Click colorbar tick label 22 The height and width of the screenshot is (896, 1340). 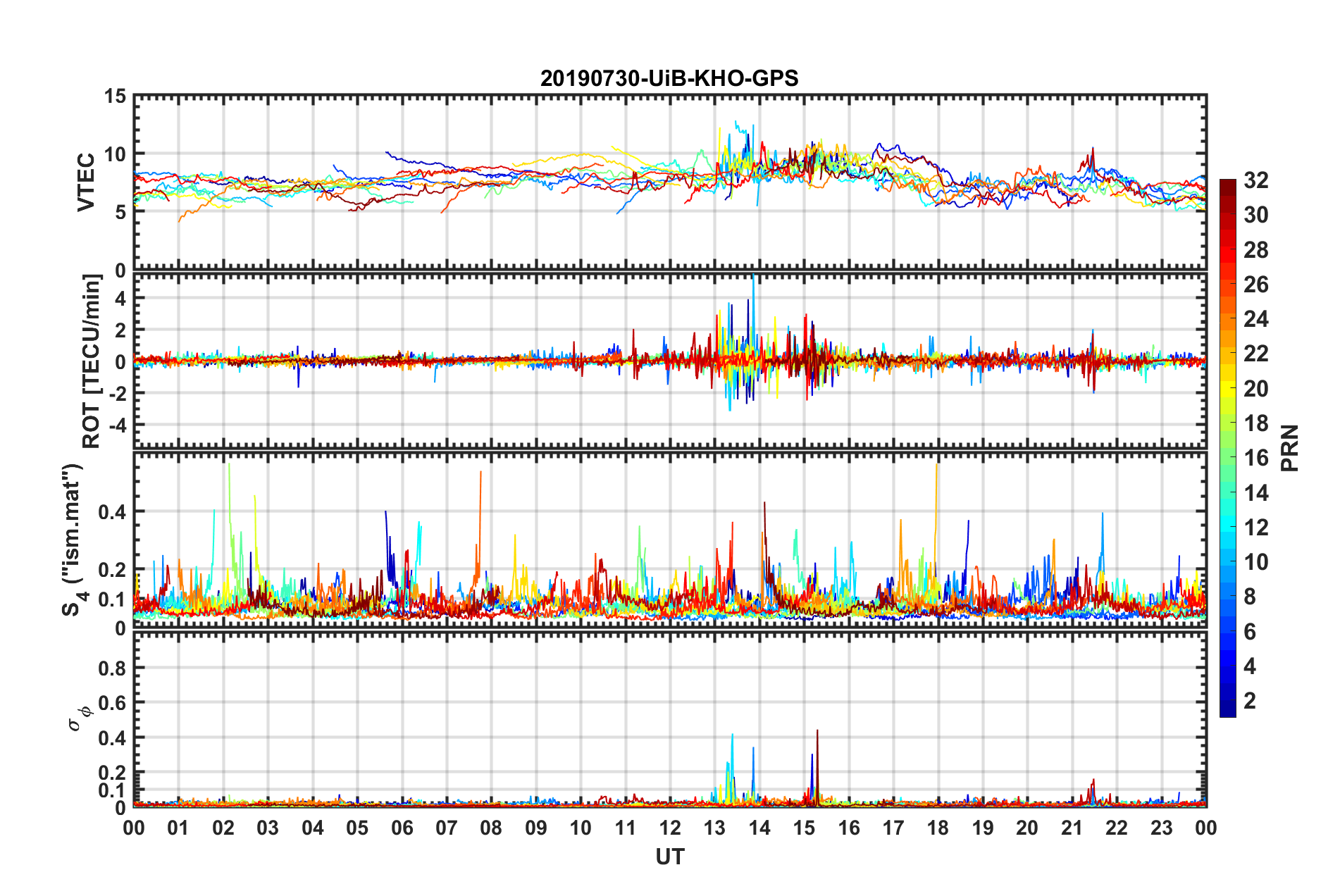[x=1255, y=354]
